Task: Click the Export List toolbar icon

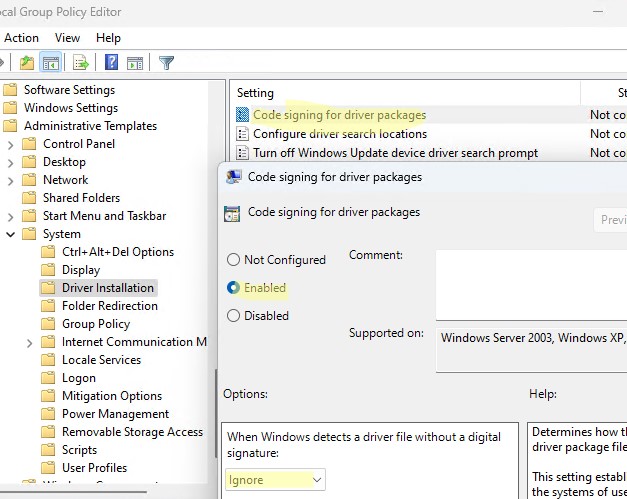Action: click(81, 63)
